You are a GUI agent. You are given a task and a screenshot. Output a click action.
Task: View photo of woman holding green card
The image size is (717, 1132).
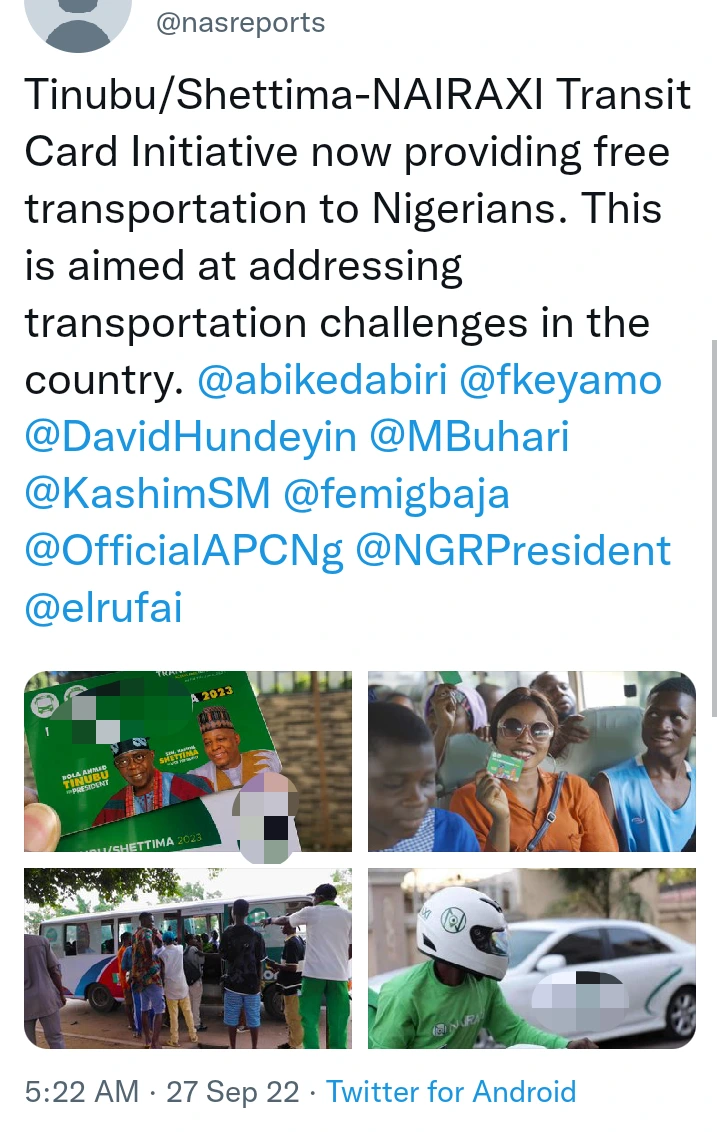point(531,762)
